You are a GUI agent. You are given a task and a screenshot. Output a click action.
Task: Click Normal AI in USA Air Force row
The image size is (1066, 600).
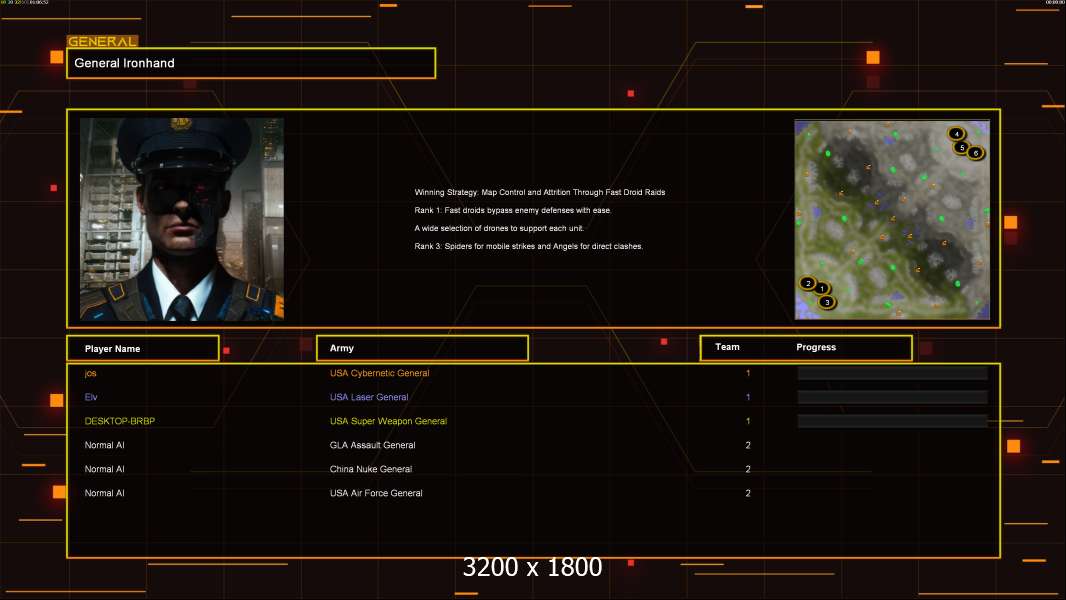(x=105, y=493)
